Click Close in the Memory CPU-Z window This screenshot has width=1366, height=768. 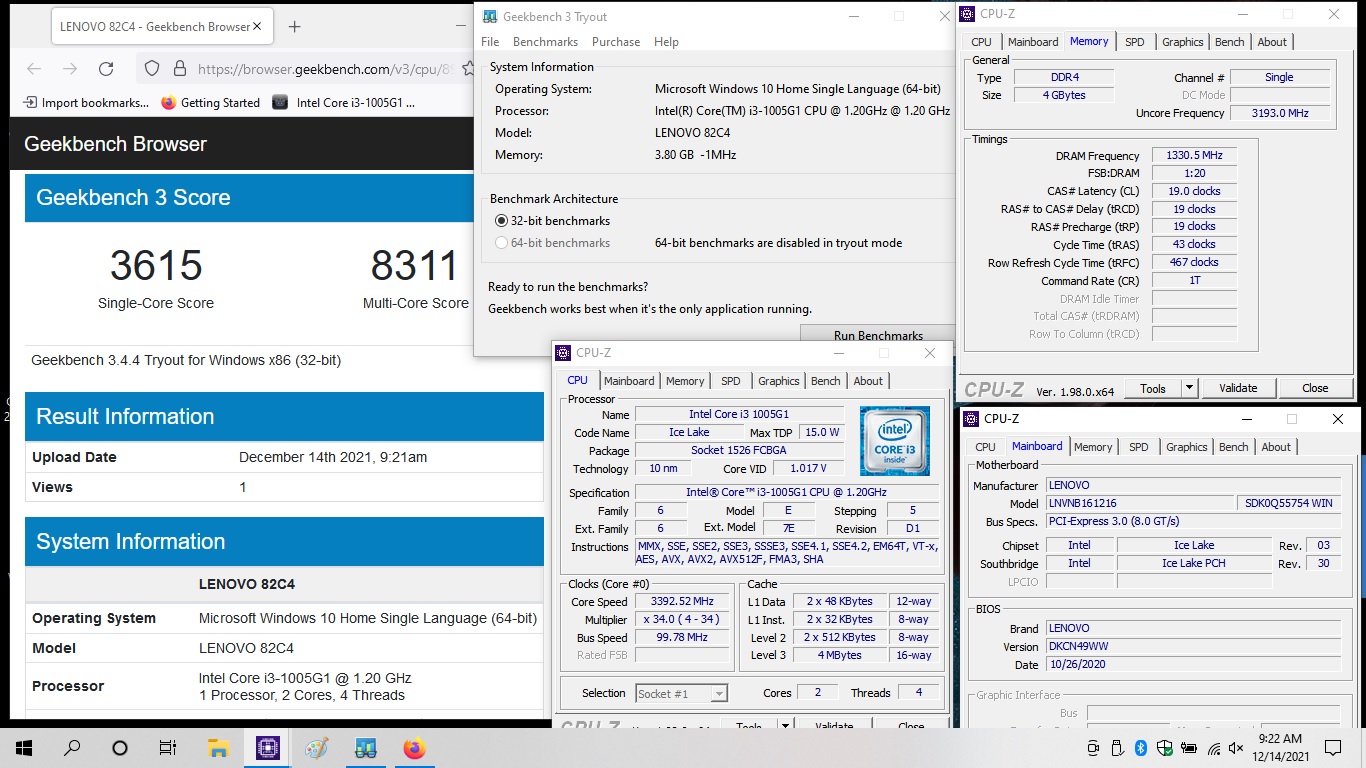click(1315, 388)
